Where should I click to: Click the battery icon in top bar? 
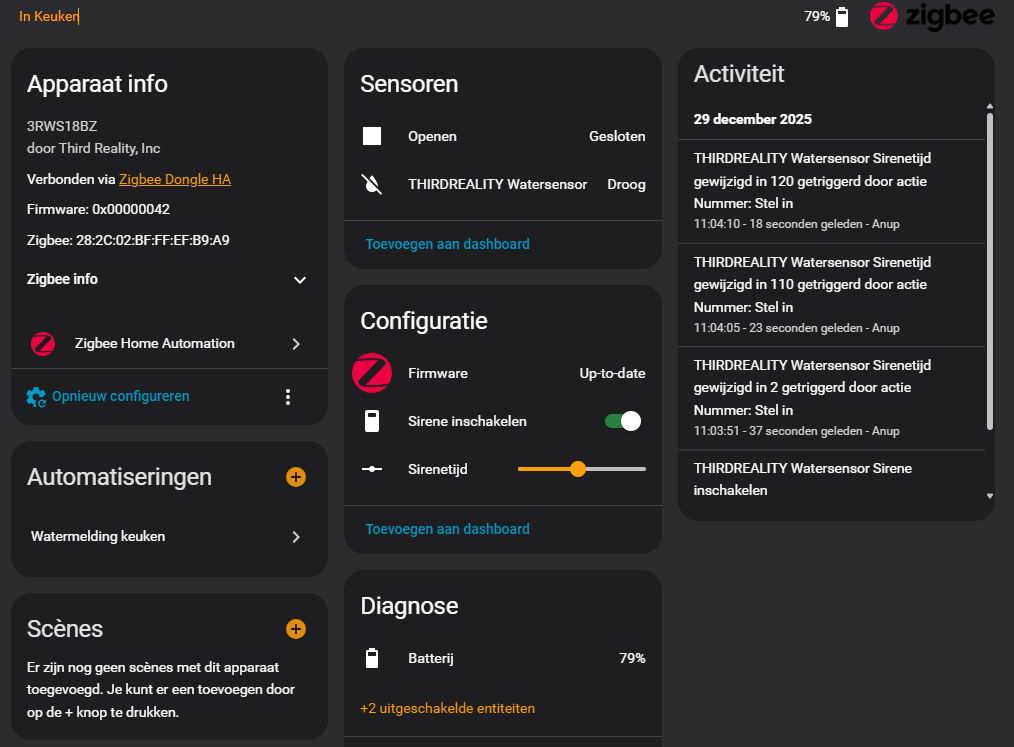pos(842,17)
